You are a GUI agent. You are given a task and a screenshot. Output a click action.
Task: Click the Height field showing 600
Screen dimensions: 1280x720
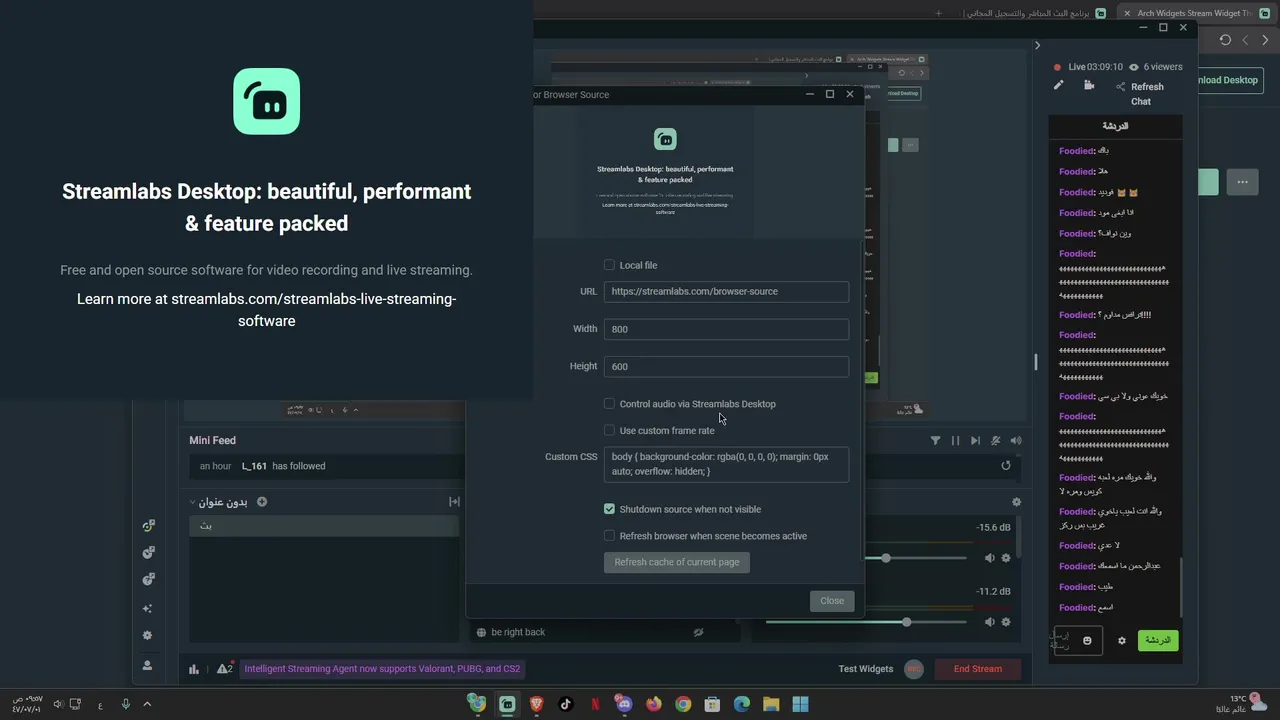click(726, 366)
